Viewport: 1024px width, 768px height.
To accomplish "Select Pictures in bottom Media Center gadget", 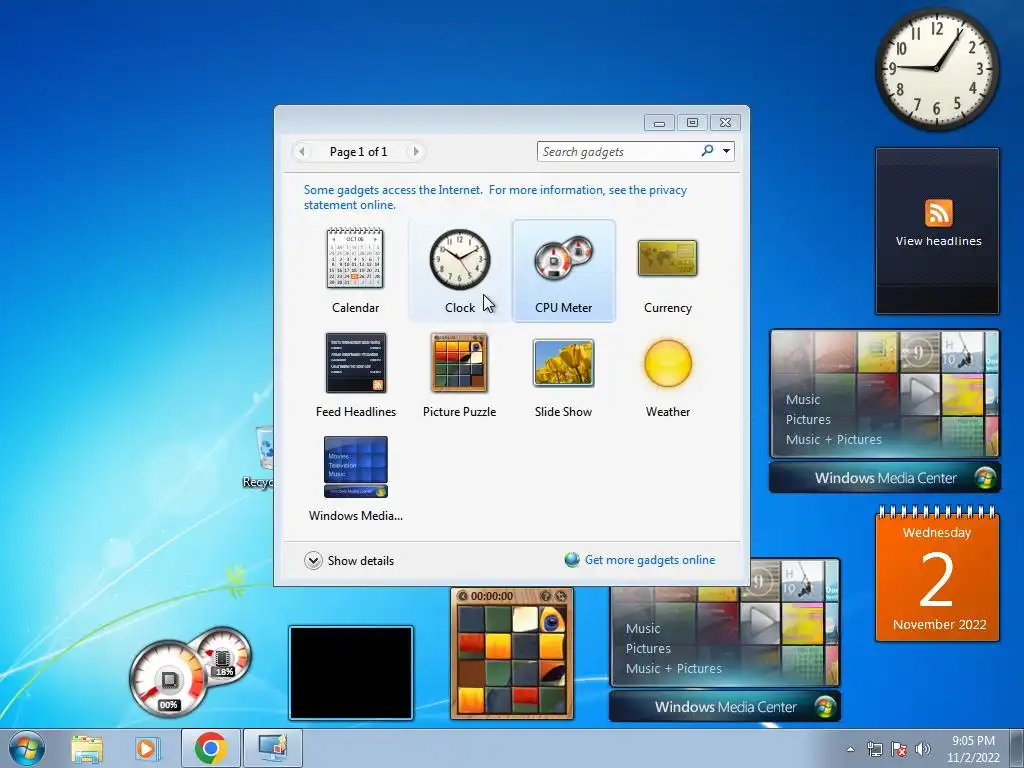I will pyautogui.click(x=648, y=648).
